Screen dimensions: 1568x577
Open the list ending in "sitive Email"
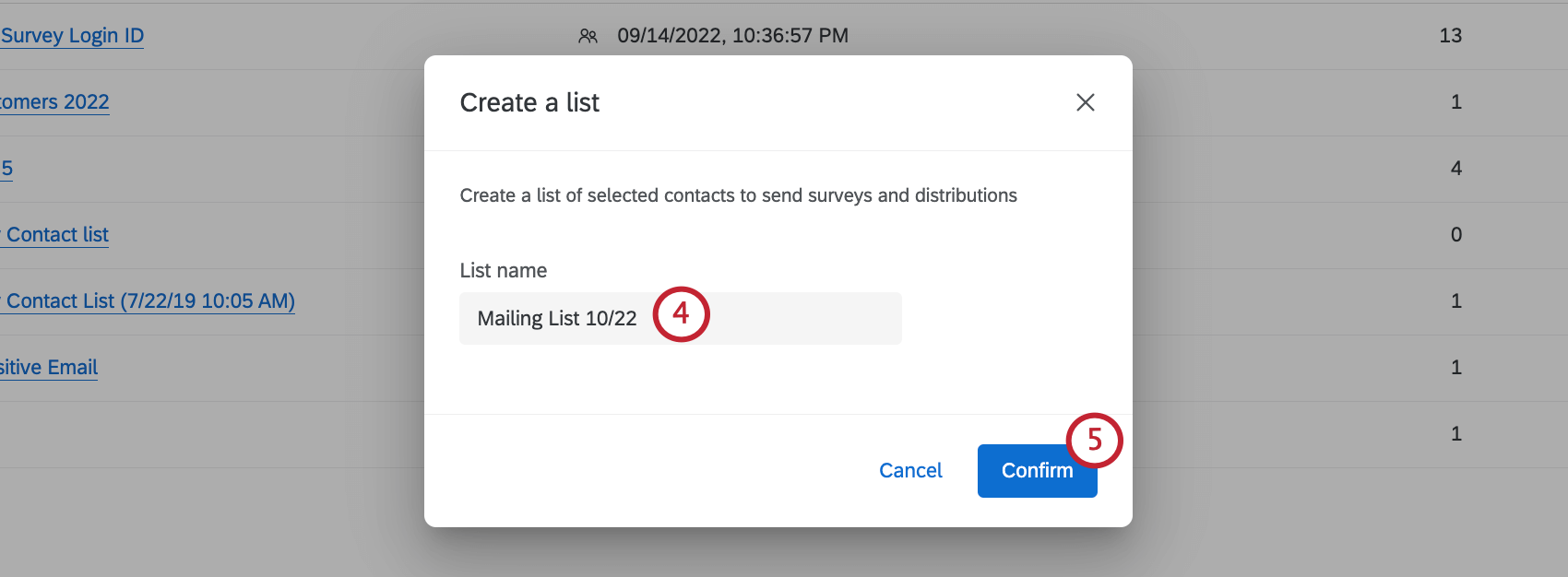(49, 368)
